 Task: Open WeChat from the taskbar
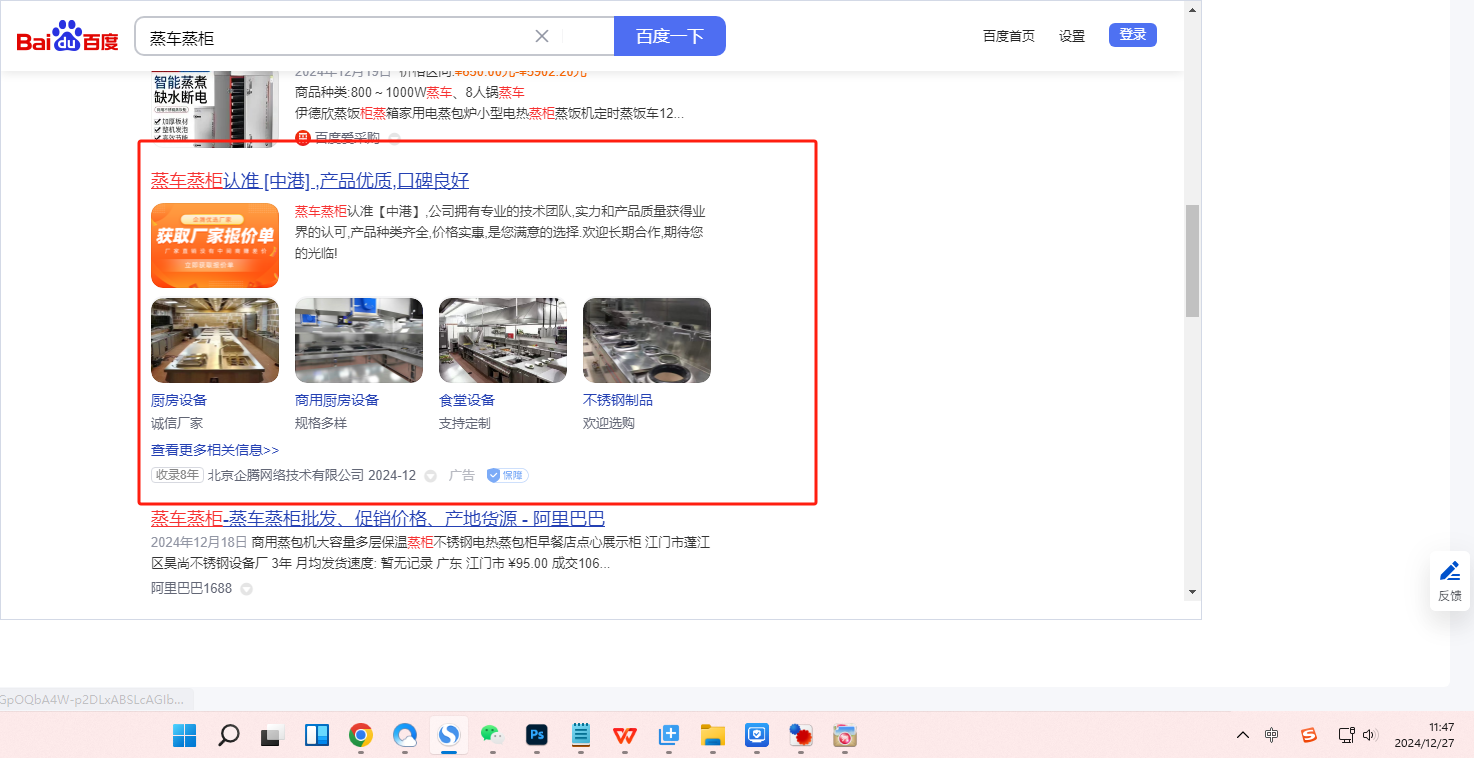point(490,736)
